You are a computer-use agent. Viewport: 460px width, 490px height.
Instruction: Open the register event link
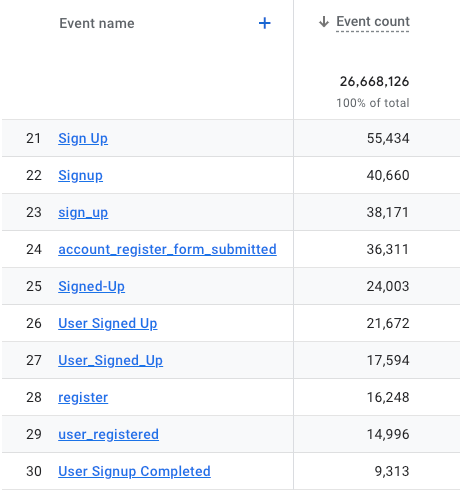(83, 397)
